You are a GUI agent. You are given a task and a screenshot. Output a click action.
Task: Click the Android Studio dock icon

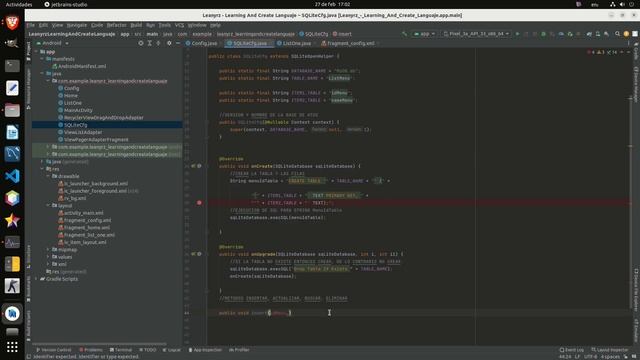(12, 313)
